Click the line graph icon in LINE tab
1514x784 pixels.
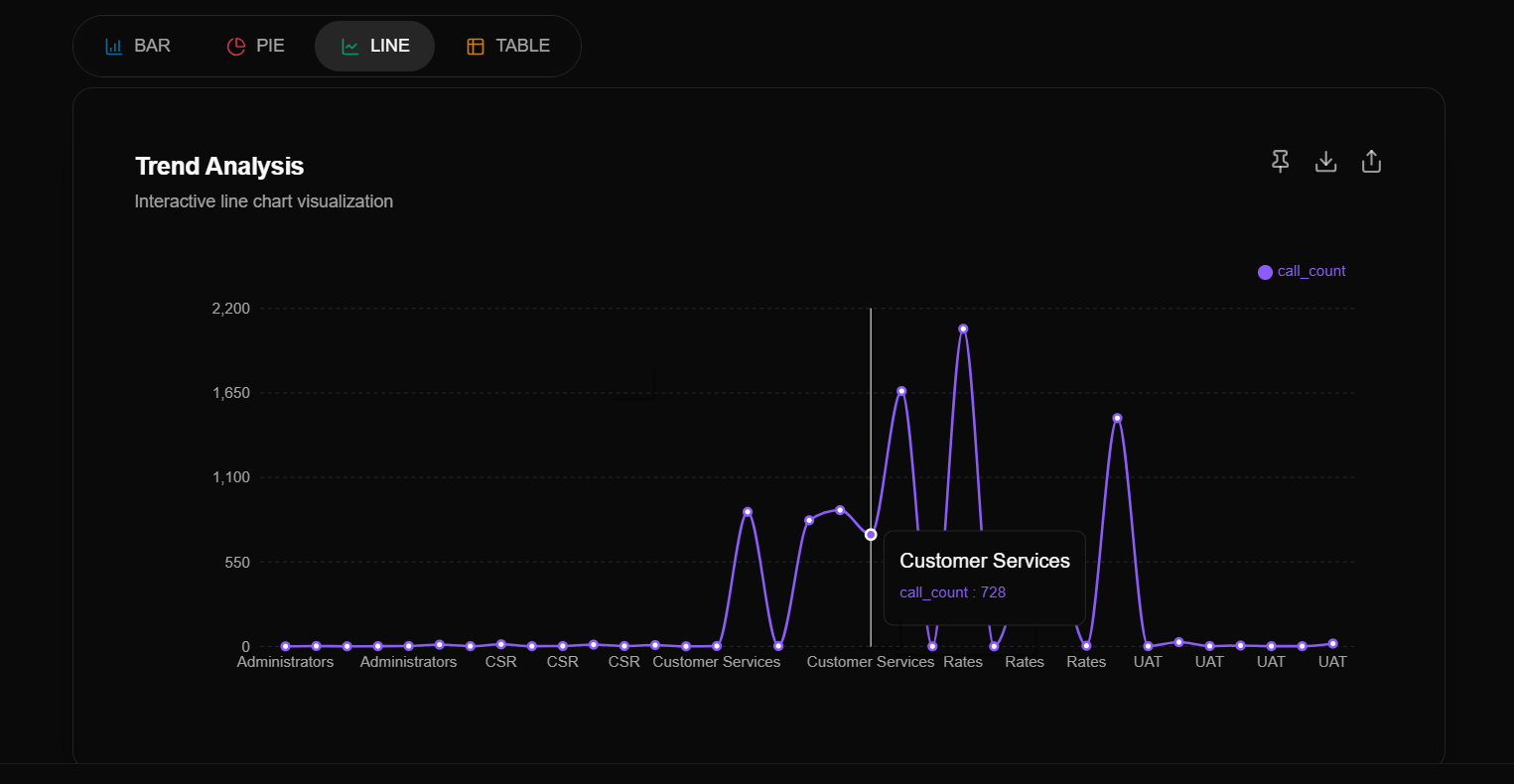click(350, 47)
